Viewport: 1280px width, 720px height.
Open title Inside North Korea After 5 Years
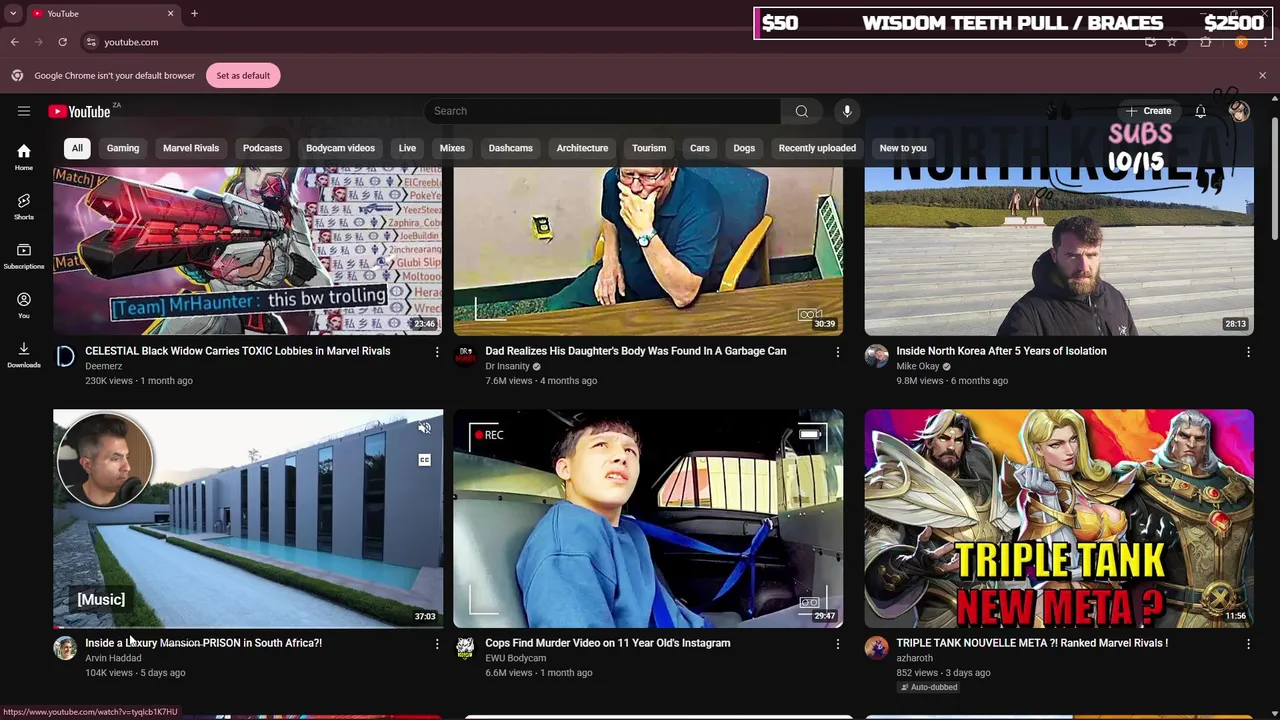[1001, 351]
